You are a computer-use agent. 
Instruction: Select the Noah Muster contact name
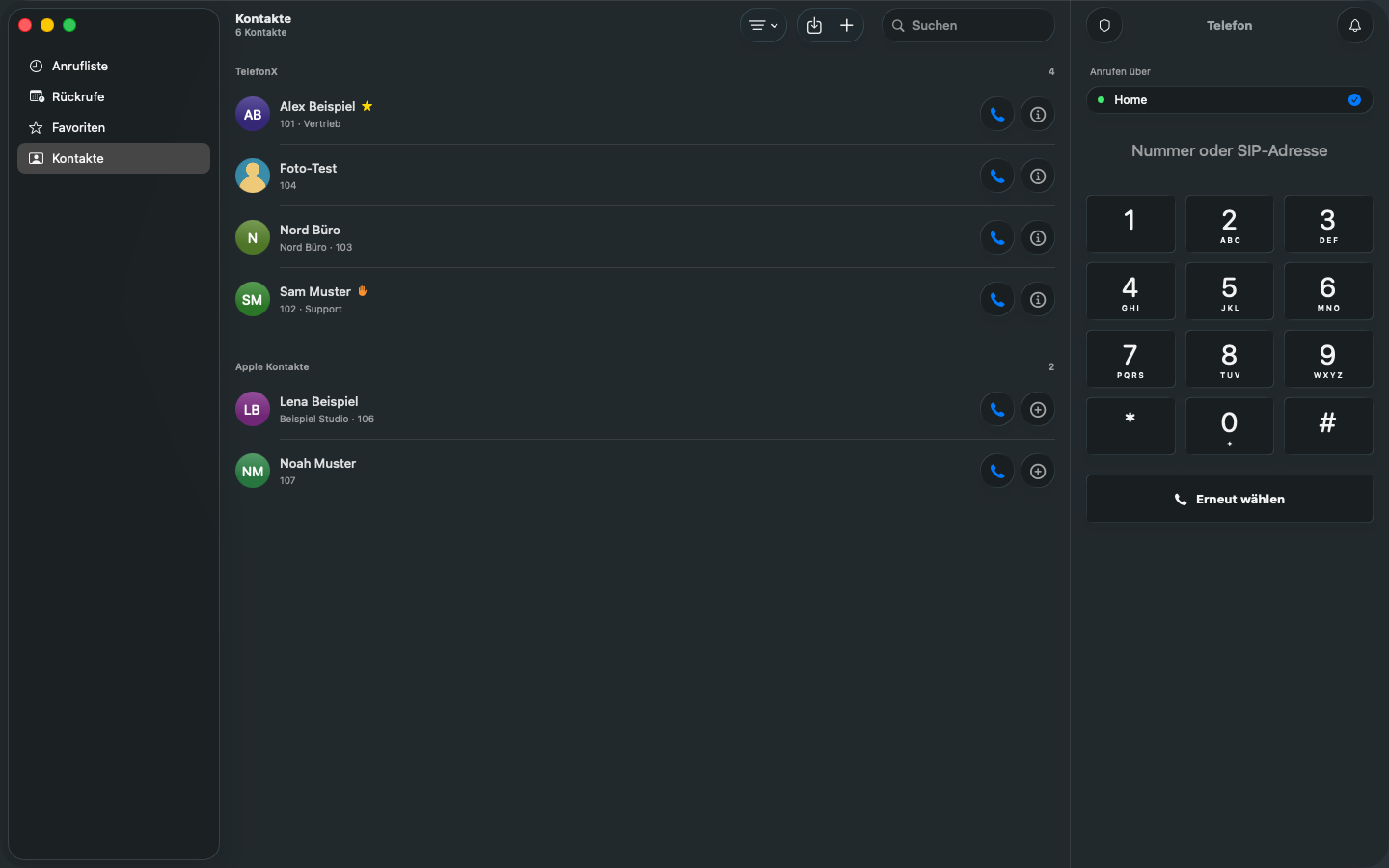click(x=318, y=463)
